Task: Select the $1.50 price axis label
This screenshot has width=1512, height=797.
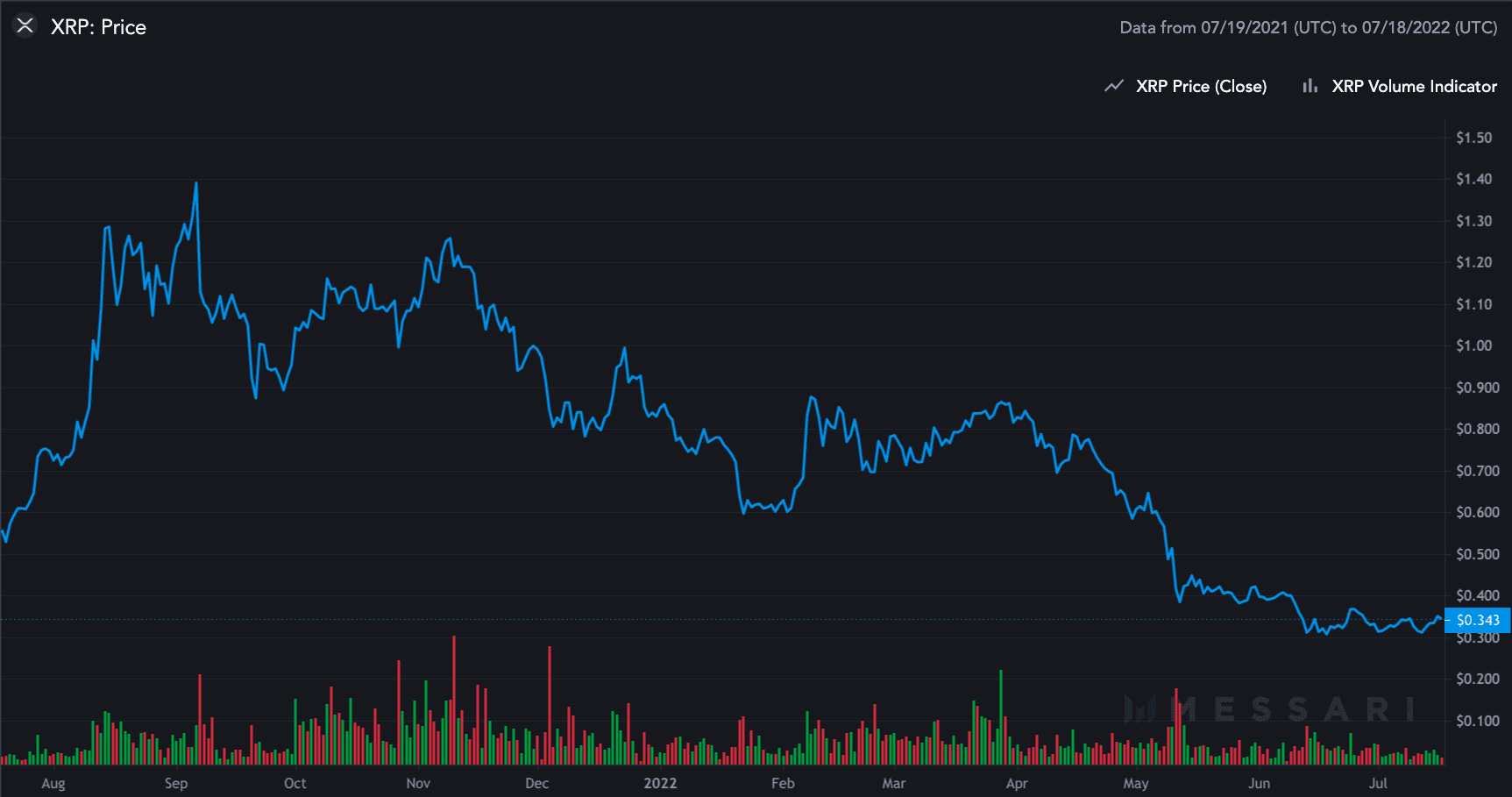Action: pos(1475,138)
